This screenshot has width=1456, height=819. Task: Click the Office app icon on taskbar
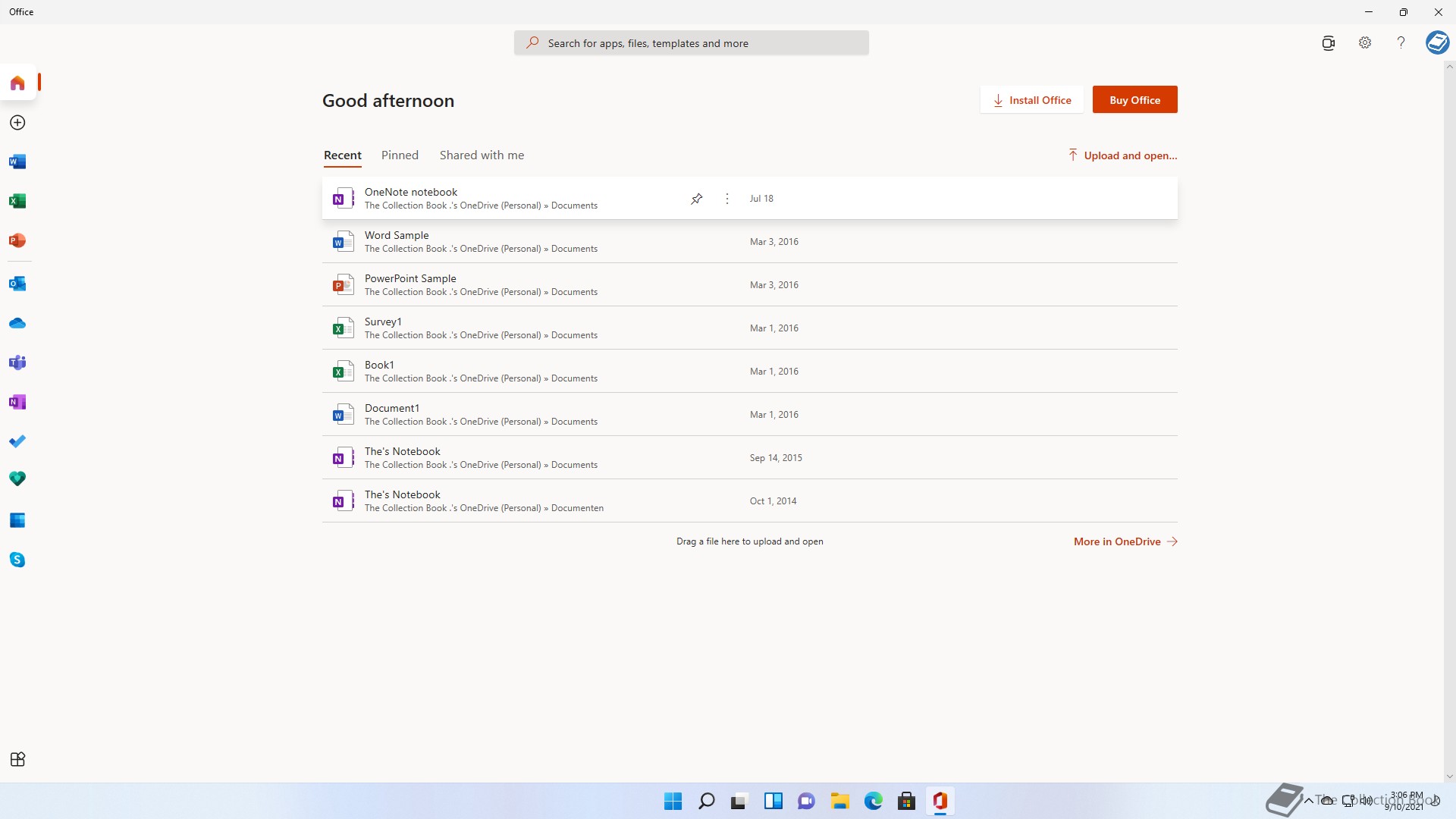tap(940, 801)
